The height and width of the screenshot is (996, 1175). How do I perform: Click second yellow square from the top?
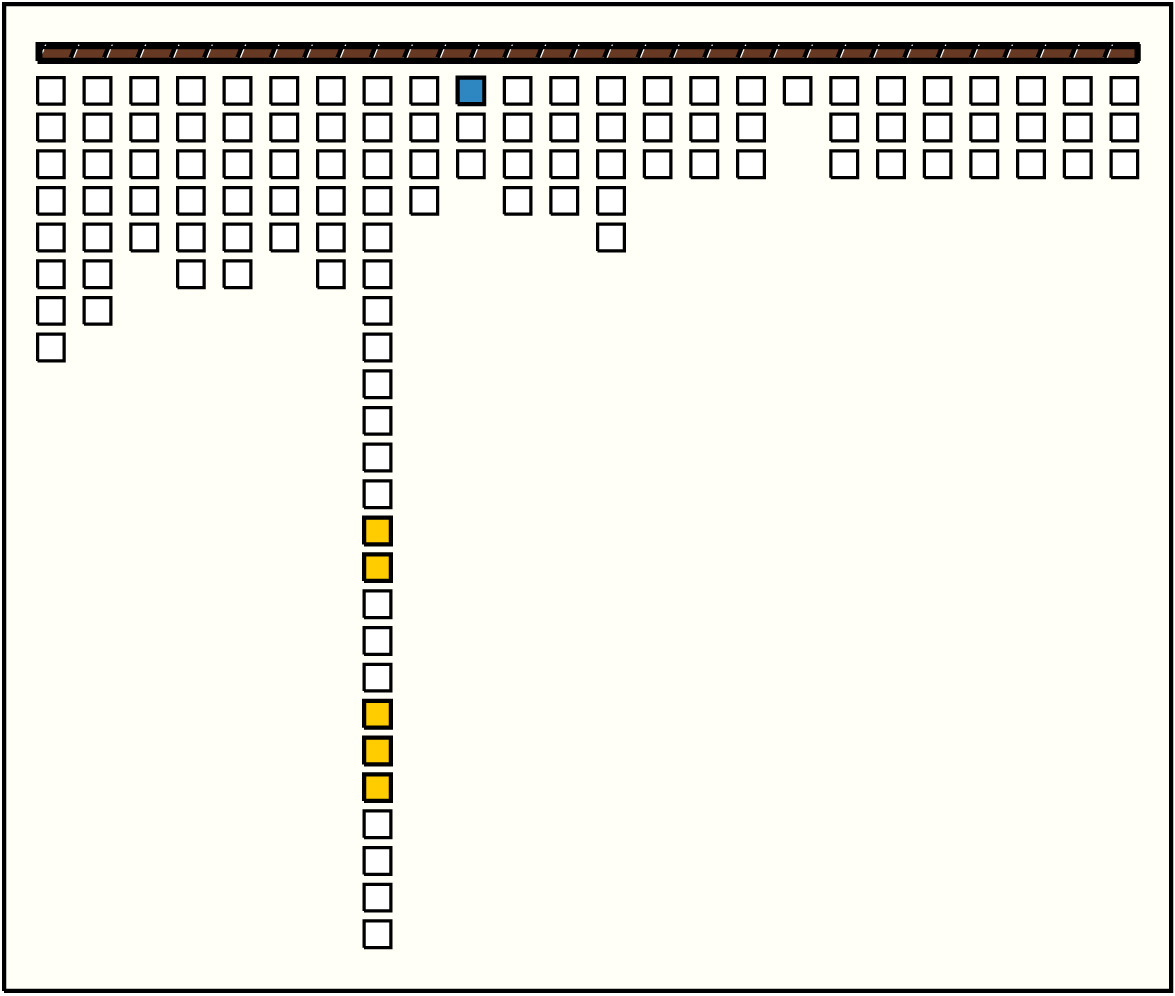[377, 568]
